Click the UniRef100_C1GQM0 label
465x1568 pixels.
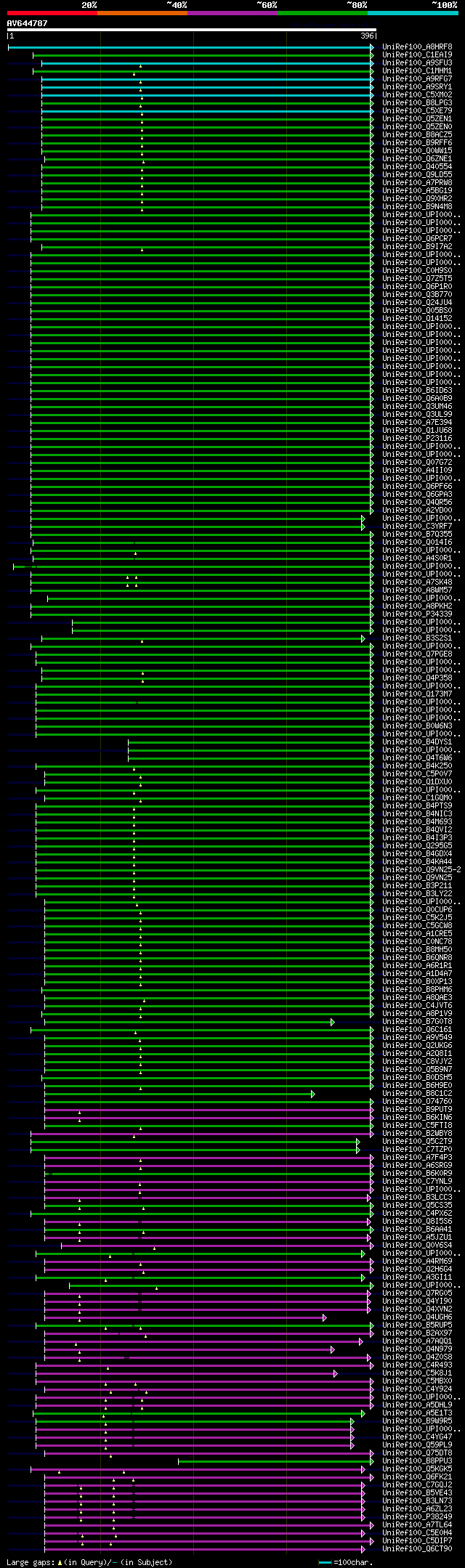pos(417,798)
